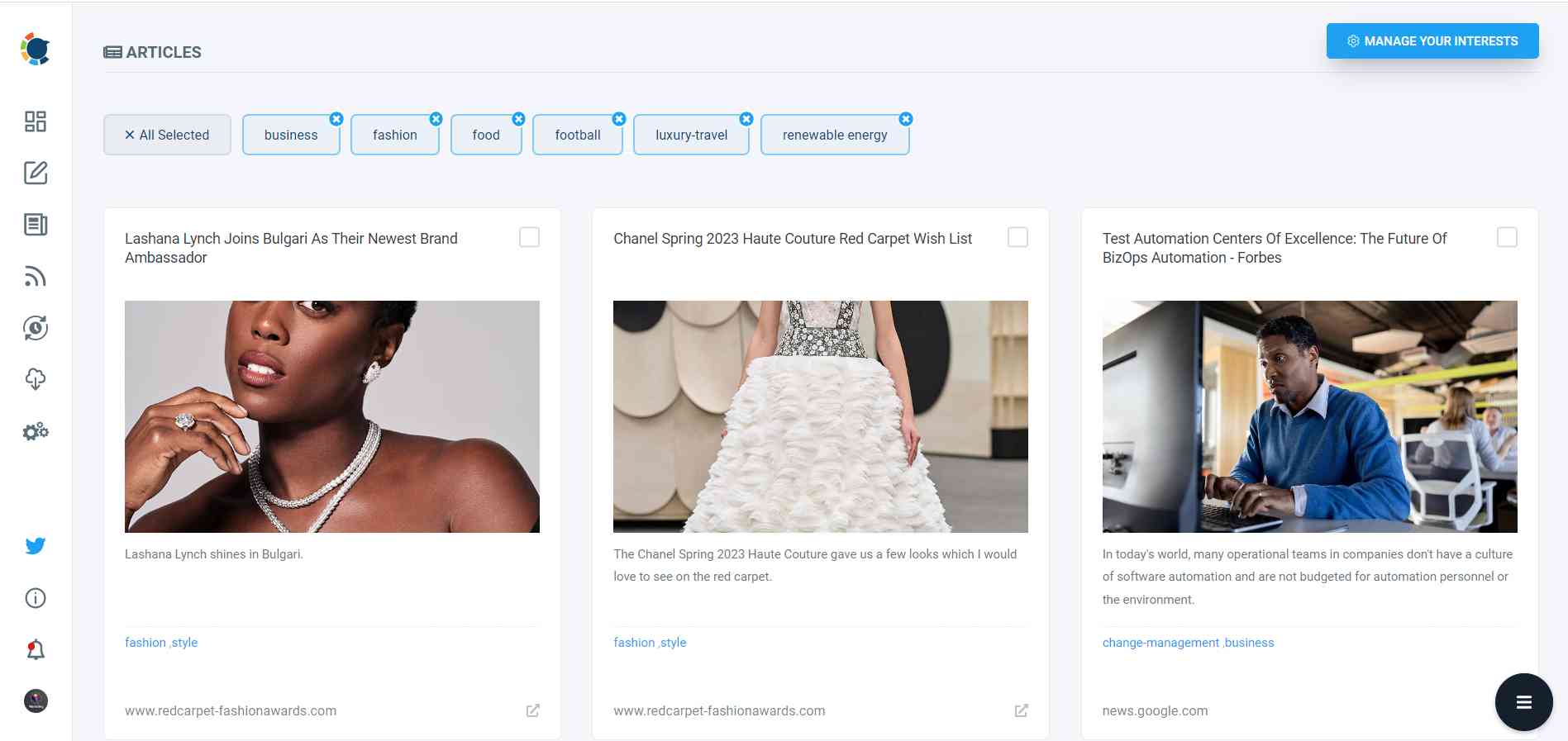Viewport: 1568px width, 741px height.
Task: Open the user profile avatar
Action: tap(36, 701)
